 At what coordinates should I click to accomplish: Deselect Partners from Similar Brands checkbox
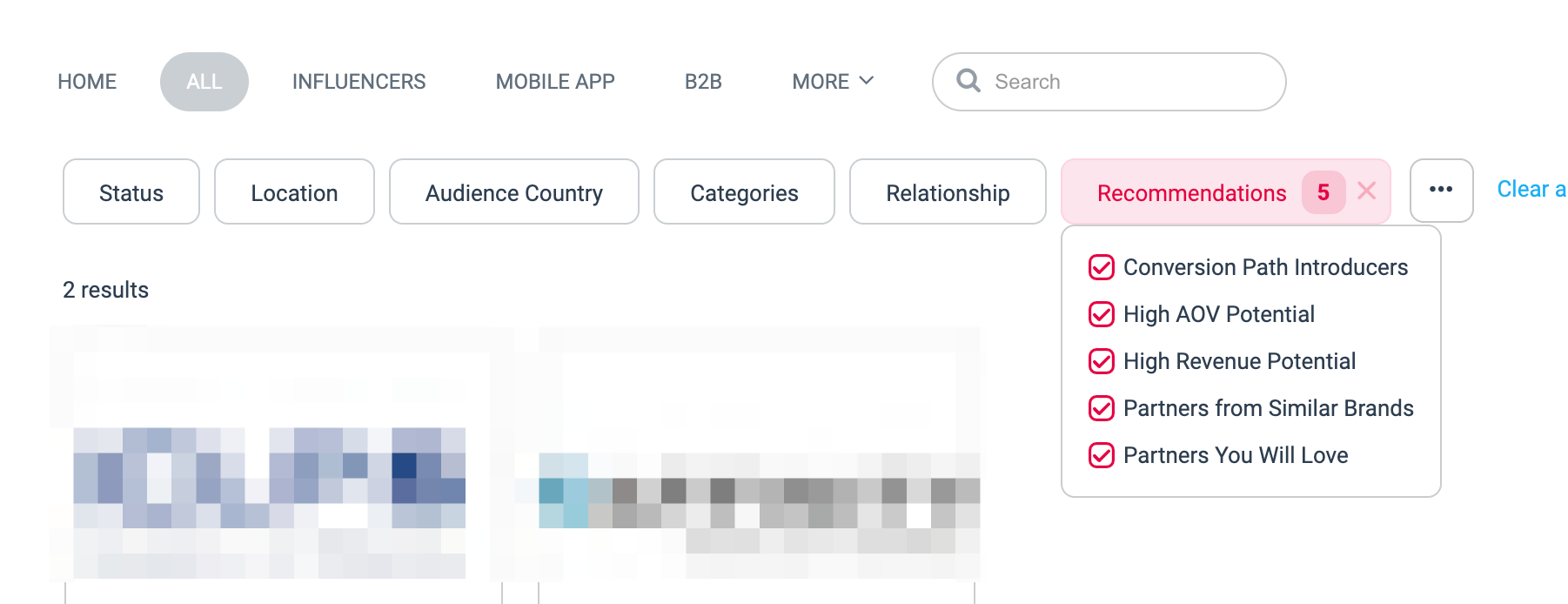coord(1102,408)
